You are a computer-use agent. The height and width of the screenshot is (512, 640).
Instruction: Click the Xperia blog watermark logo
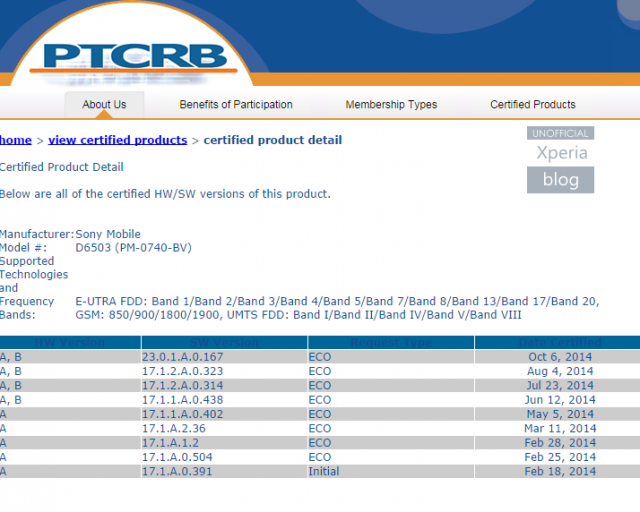560,160
